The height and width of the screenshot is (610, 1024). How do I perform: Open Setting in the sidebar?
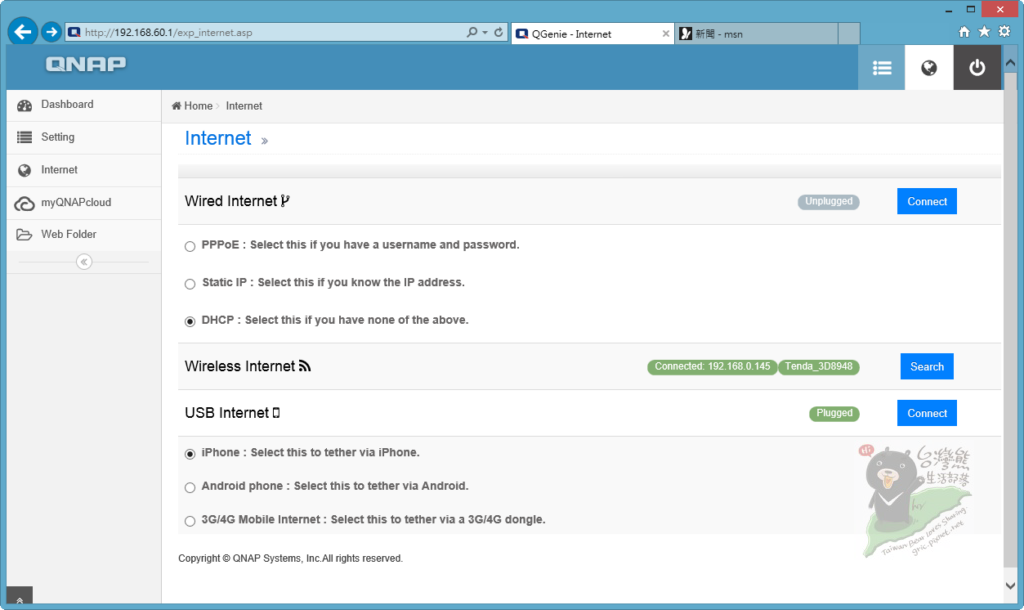pyautogui.click(x=84, y=138)
